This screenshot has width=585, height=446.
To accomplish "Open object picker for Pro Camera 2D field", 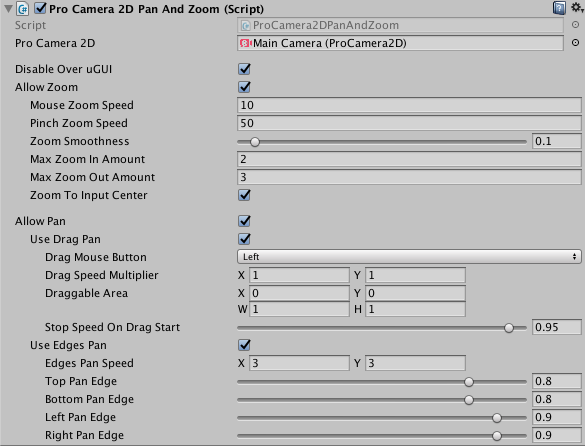I will point(576,43).
